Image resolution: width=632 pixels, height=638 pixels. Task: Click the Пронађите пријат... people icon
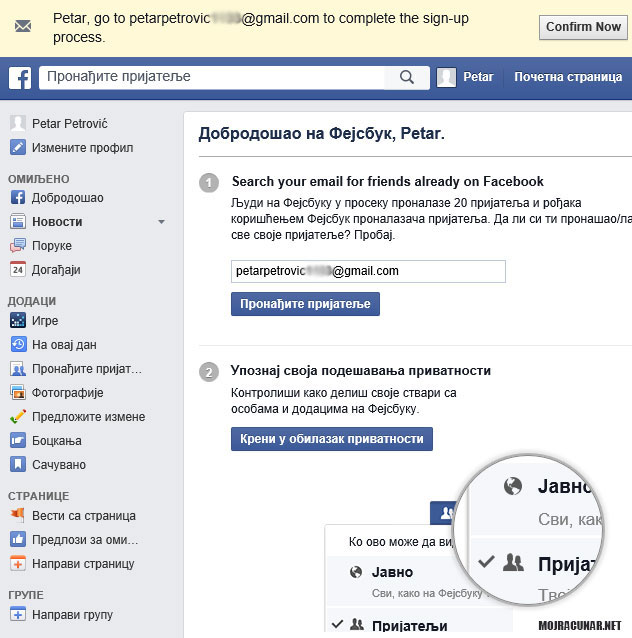coord(17,369)
